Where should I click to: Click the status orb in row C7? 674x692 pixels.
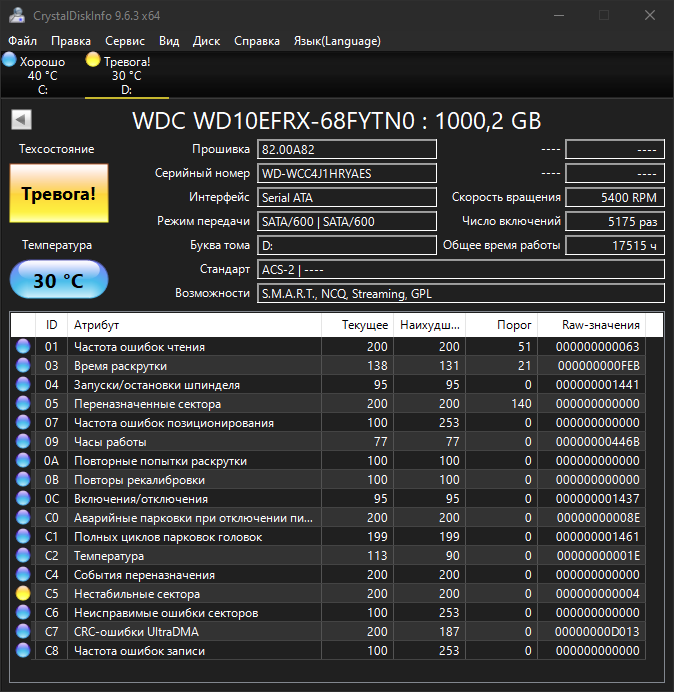(x=23, y=632)
